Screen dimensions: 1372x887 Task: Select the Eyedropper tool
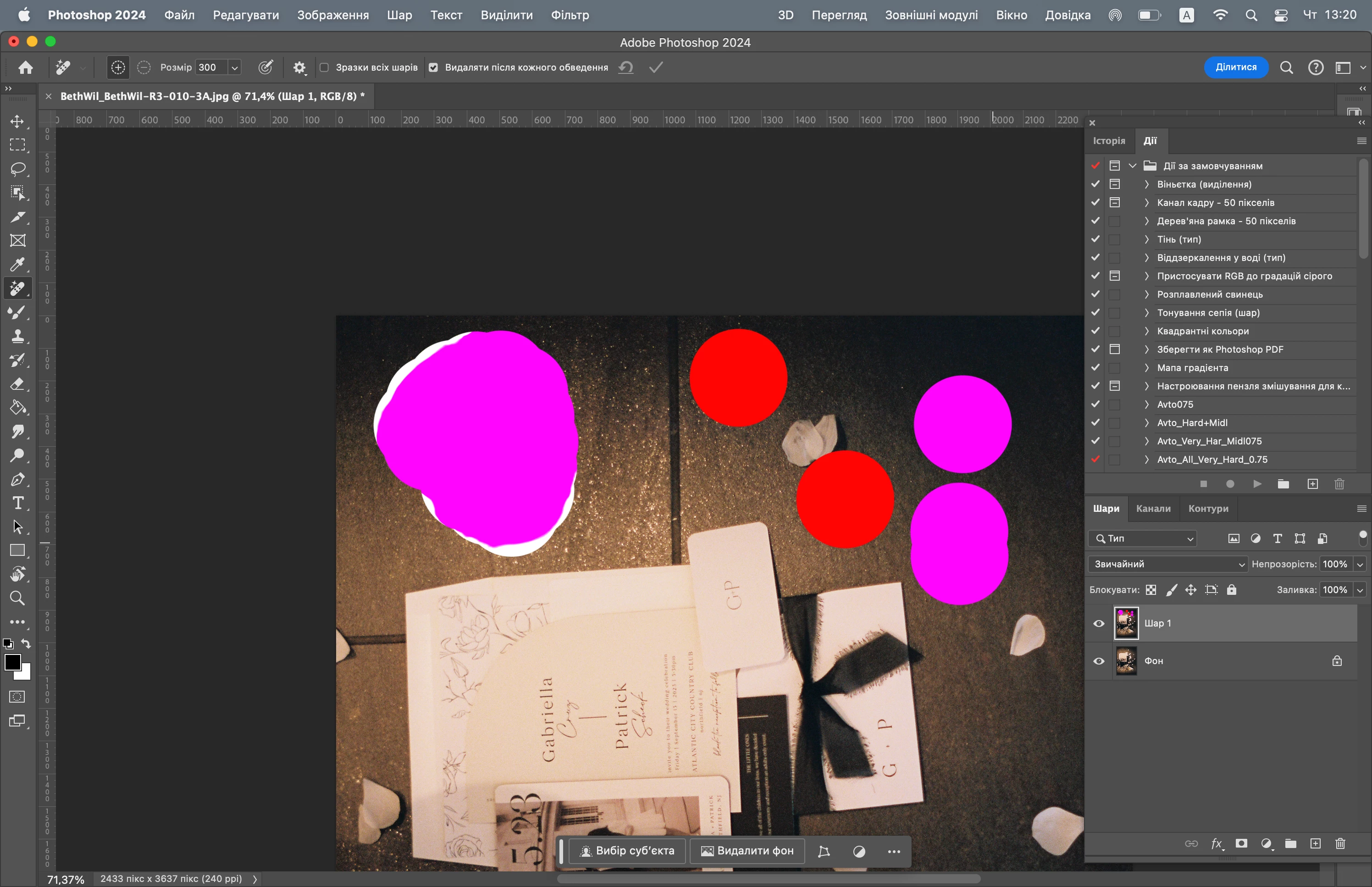[x=17, y=264]
